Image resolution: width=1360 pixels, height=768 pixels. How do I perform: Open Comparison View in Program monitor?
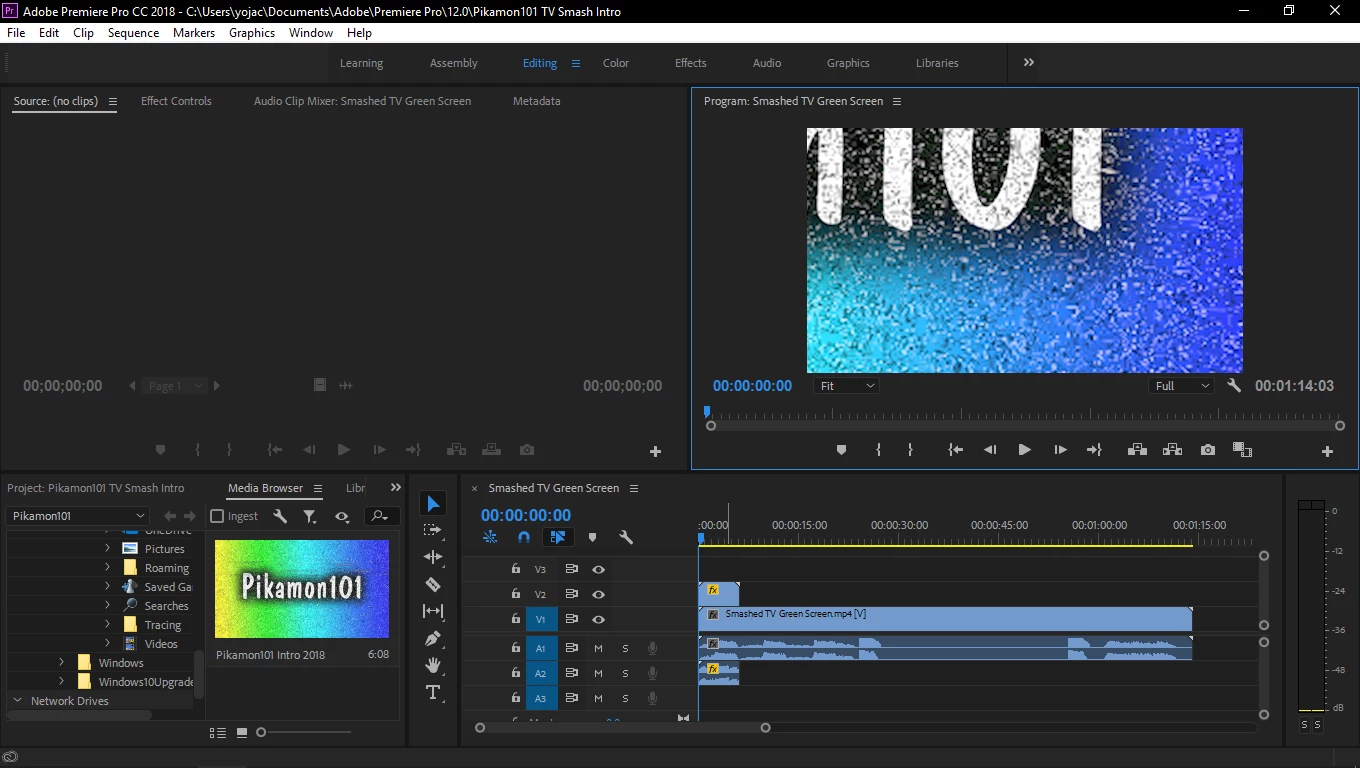point(1242,450)
